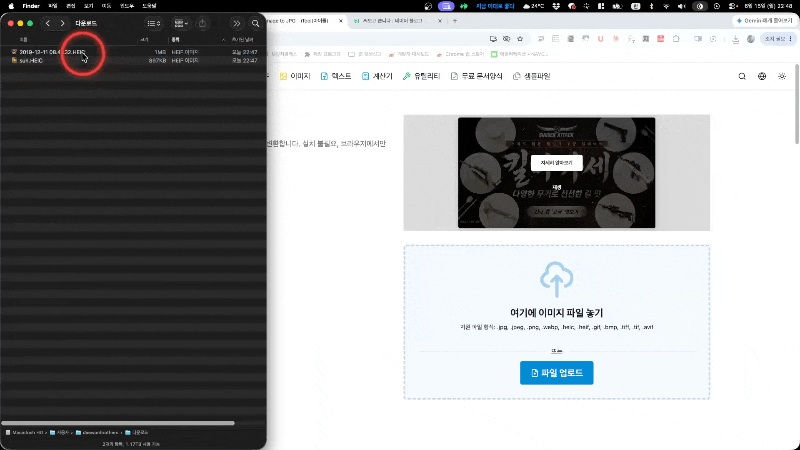Click the white button on the ad banner
Screen dimensions: 800x450
click(x=557, y=163)
